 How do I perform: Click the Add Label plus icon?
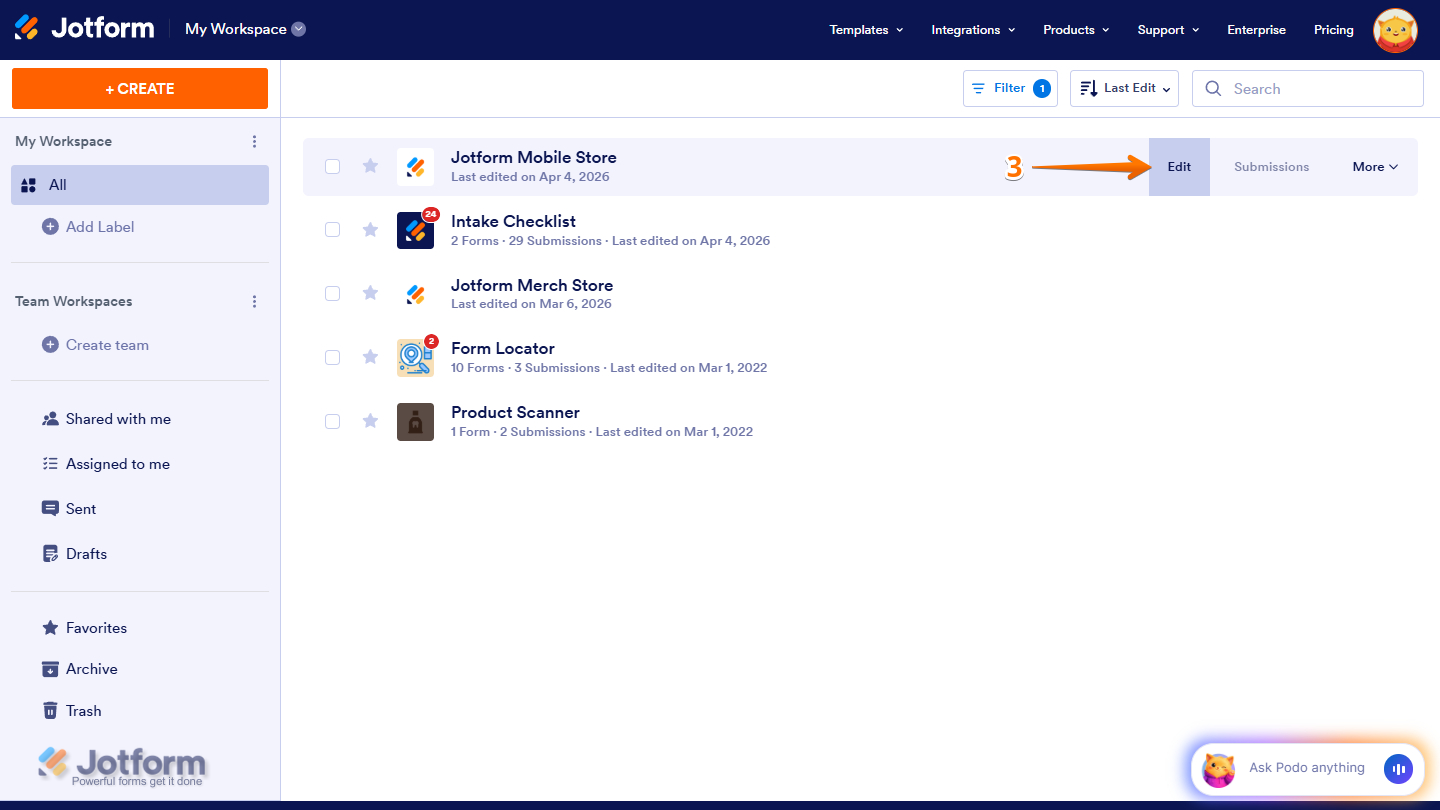pos(48,226)
